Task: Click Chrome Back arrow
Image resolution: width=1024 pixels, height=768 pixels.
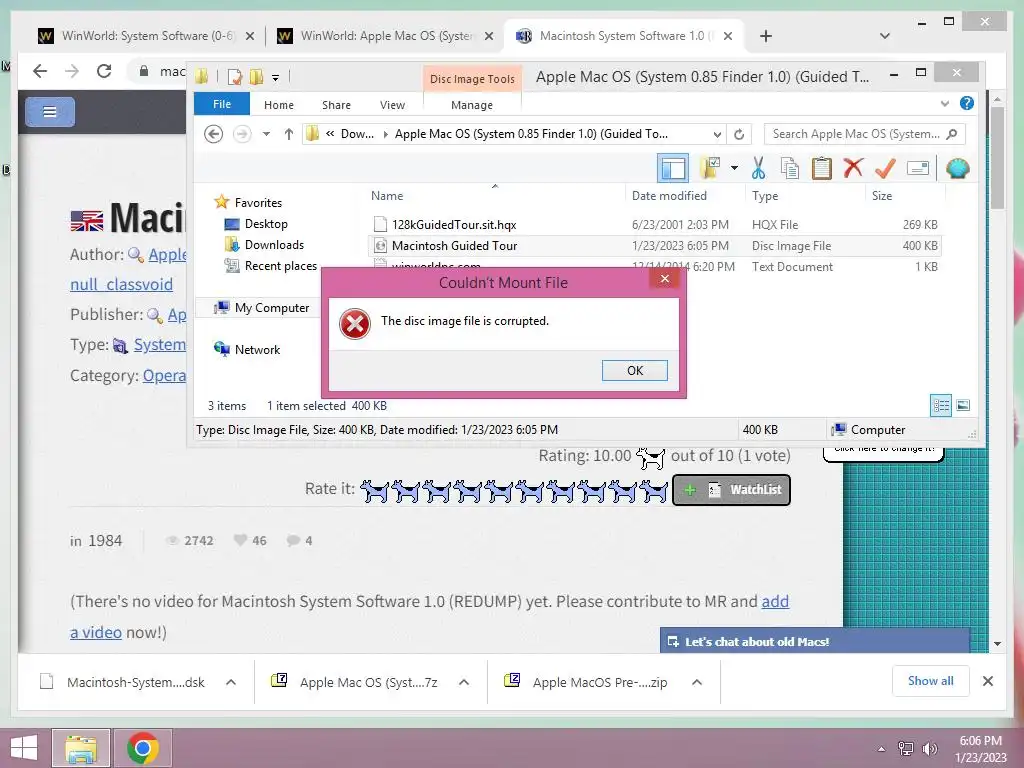Action: pyautogui.click(x=40, y=71)
